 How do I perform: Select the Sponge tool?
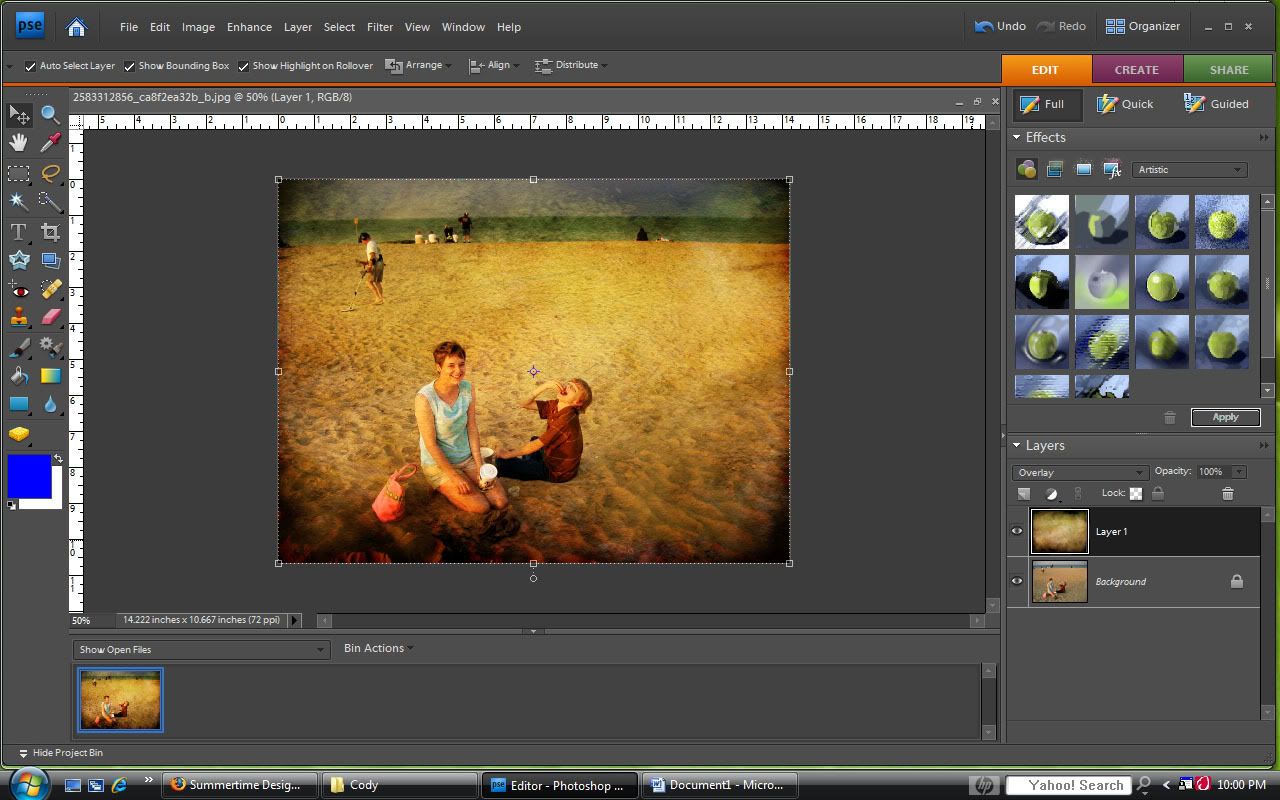(19, 434)
